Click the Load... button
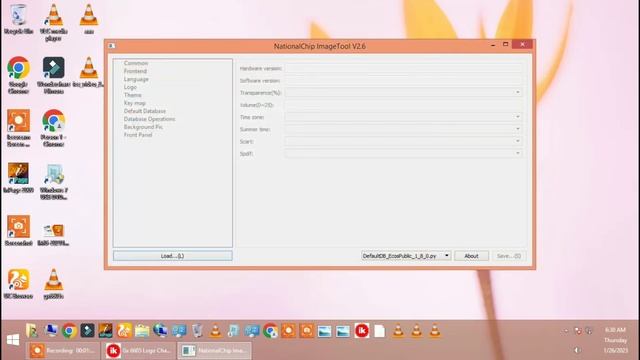The image size is (640, 360). [x=173, y=256]
